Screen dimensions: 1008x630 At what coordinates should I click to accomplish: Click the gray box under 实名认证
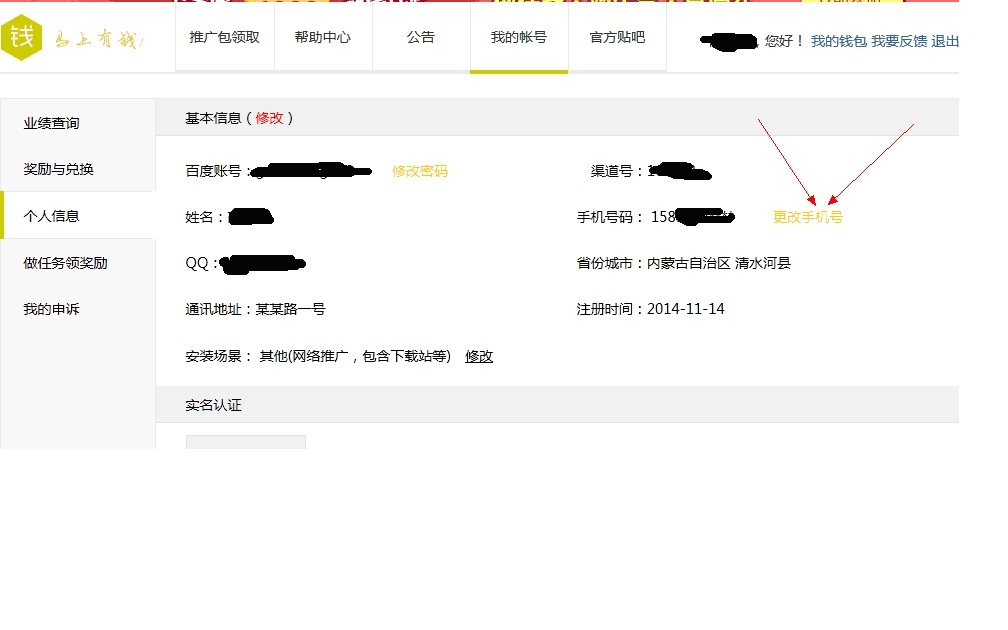click(246, 442)
